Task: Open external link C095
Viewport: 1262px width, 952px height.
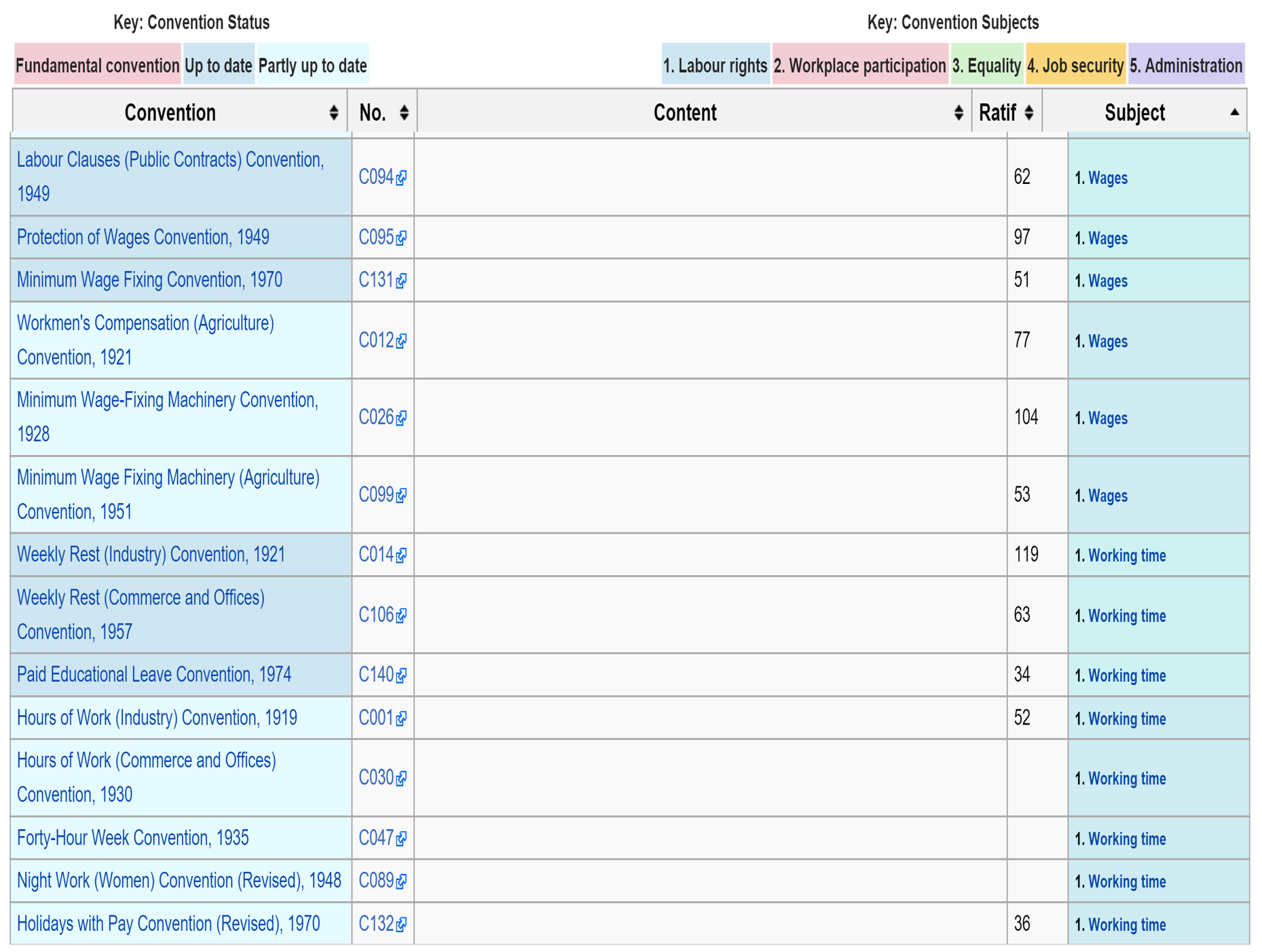Action: coord(382,238)
